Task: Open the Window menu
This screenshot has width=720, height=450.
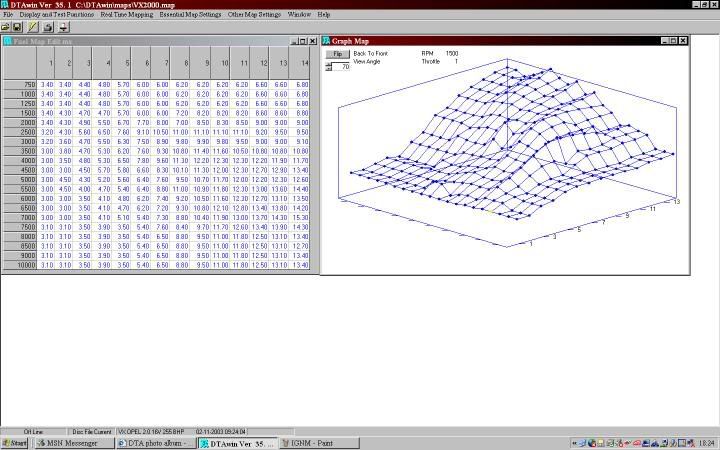Action: (299, 15)
